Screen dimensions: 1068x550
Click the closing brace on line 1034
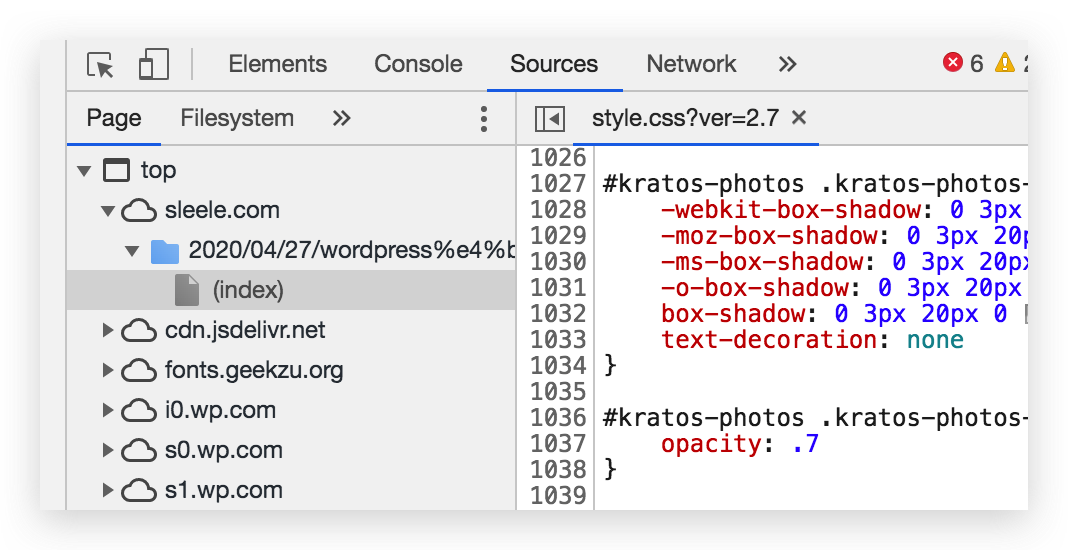pyautogui.click(x=610, y=366)
